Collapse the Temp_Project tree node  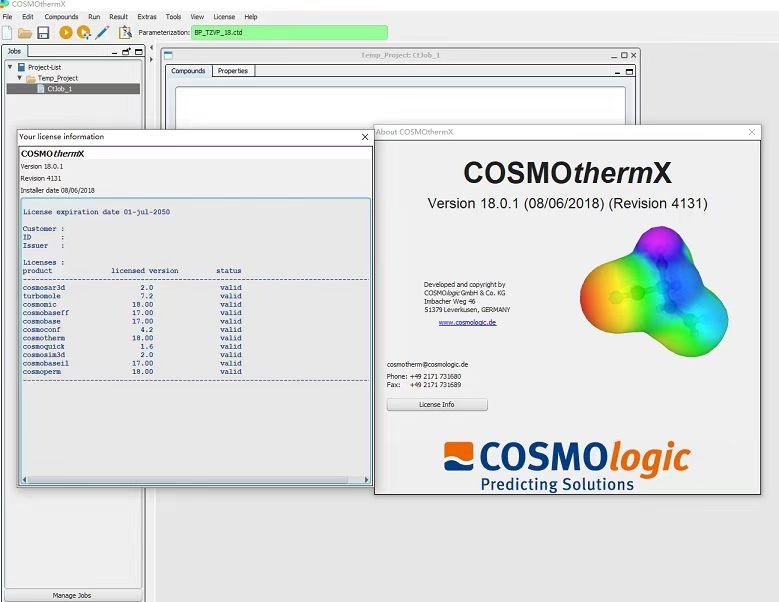(x=20, y=78)
